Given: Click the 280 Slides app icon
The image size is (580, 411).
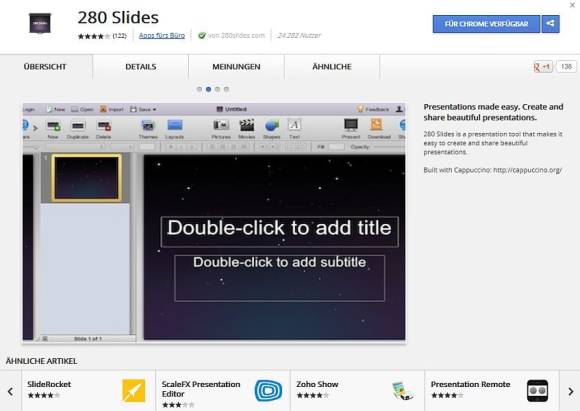Looking at the screenshot, I should coord(40,23).
